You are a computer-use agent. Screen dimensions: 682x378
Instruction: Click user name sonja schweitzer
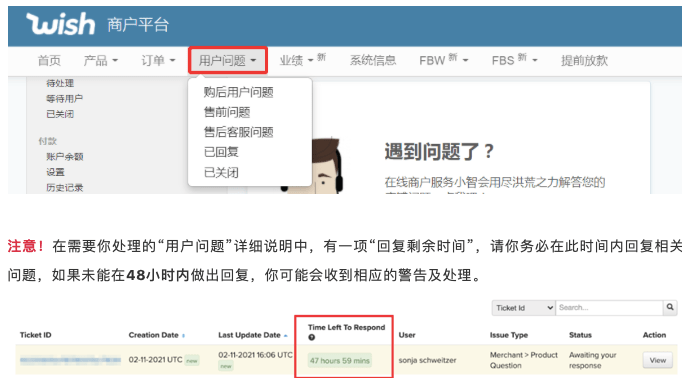[x=427, y=360]
